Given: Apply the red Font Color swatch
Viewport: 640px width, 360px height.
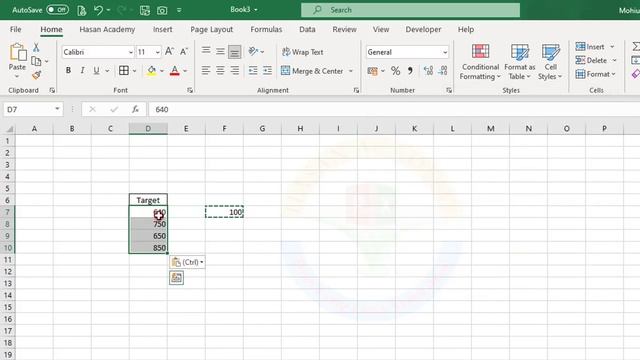Looking at the screenshot, I should click(174, 71).
